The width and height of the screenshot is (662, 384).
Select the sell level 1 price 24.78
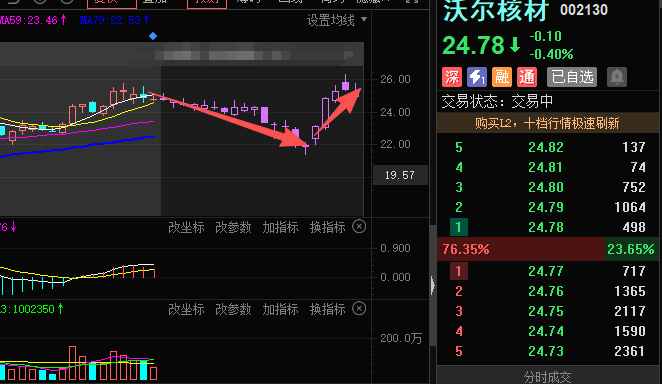pyautogui.click(x=545, y=227)
